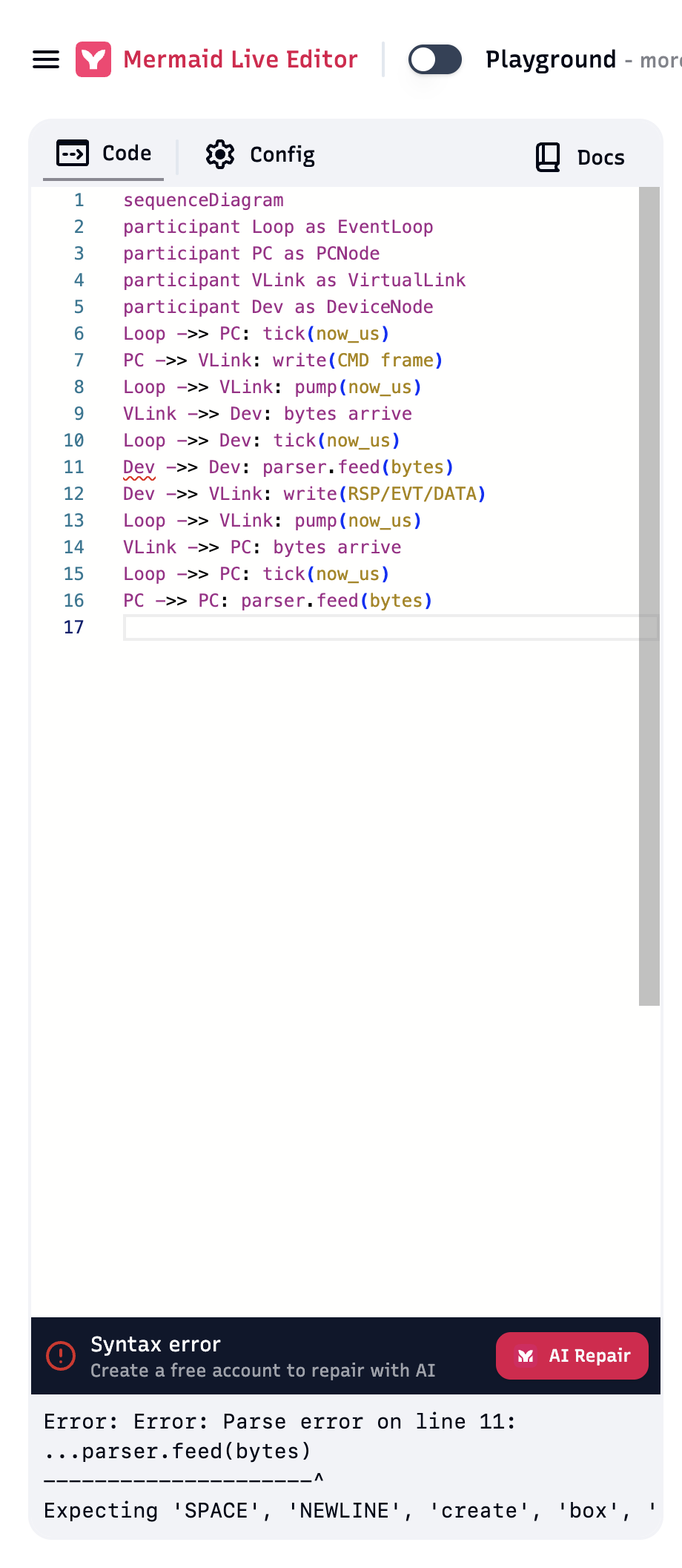This screenshot has height=1568, width=682.
Task: Click line number 11 in gutter
Action: coord(73,467)
